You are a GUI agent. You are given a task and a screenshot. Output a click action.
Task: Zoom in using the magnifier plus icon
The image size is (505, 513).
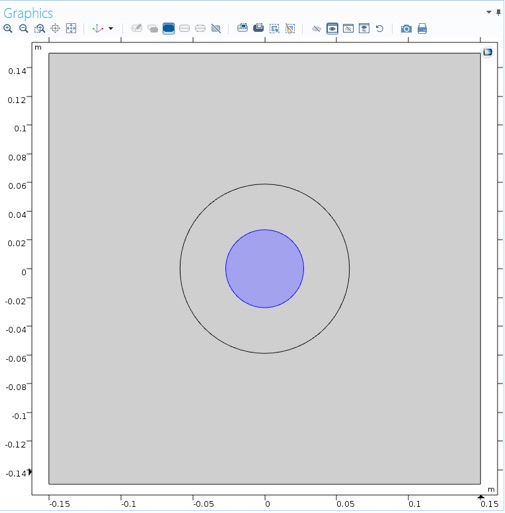click(x=8, y=29)
